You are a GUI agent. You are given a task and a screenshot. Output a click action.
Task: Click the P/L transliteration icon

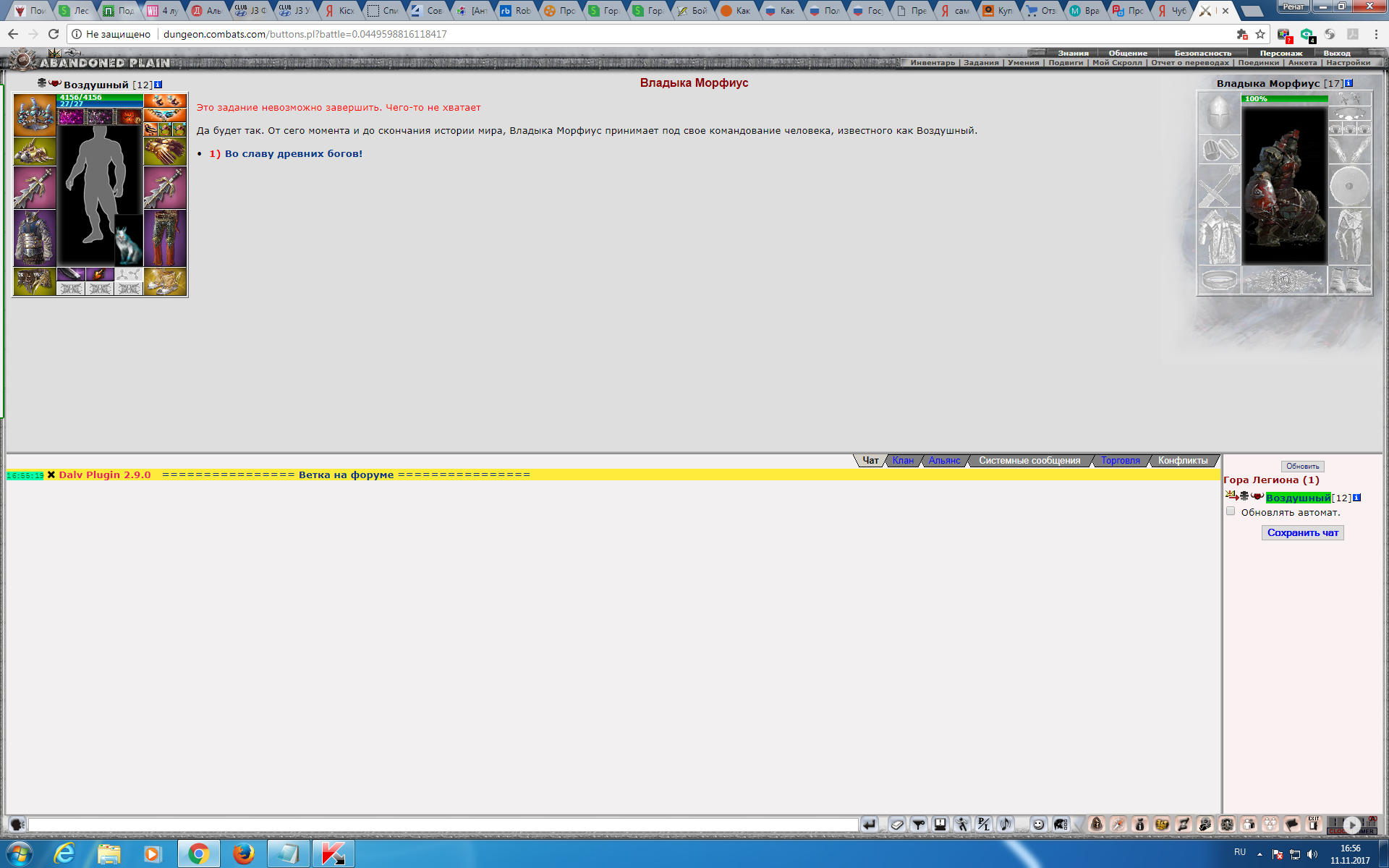point(984,825)
